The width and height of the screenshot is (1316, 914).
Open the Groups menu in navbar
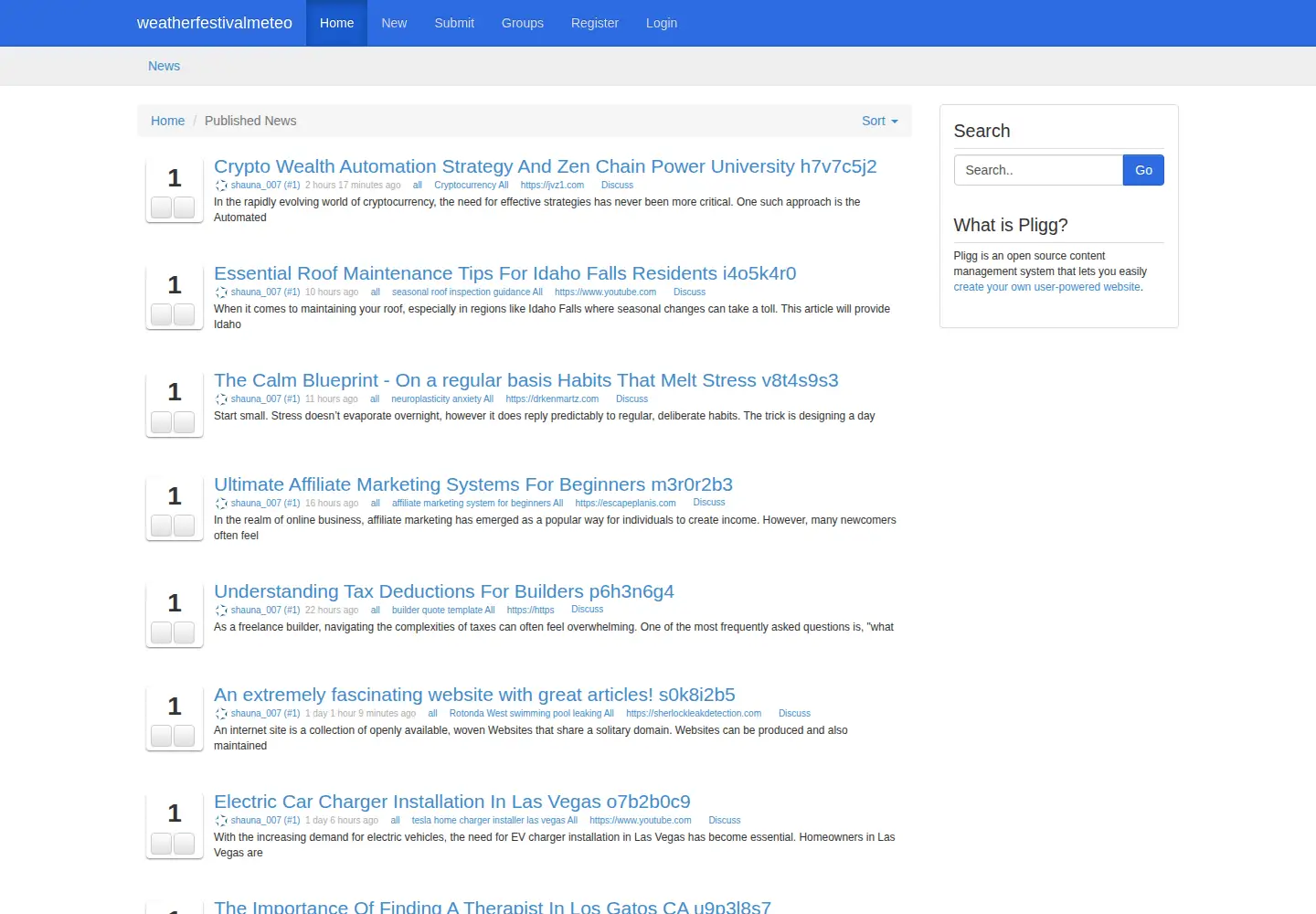(523, 23)
